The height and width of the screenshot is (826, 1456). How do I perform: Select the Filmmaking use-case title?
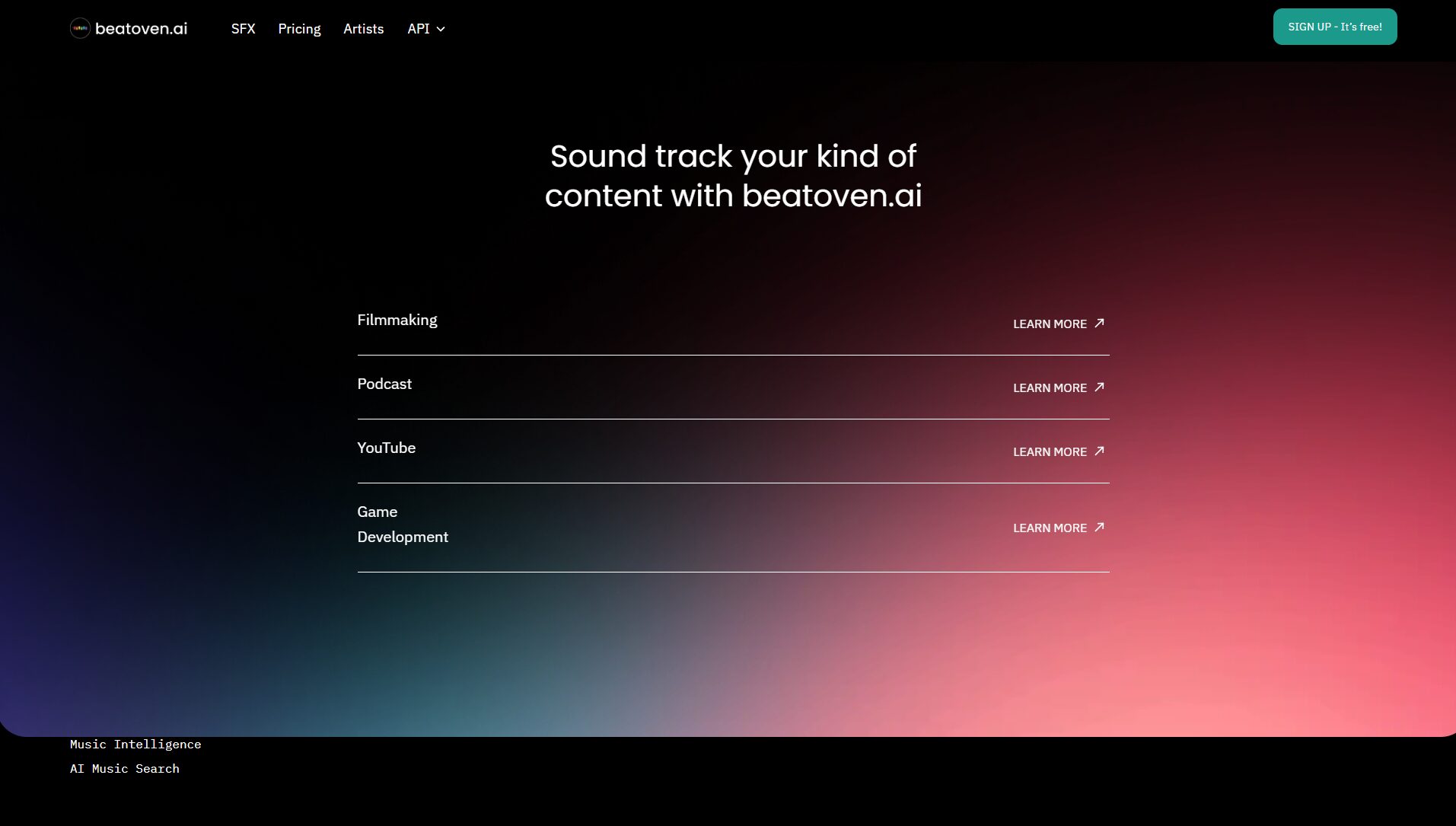coord(397,321)
